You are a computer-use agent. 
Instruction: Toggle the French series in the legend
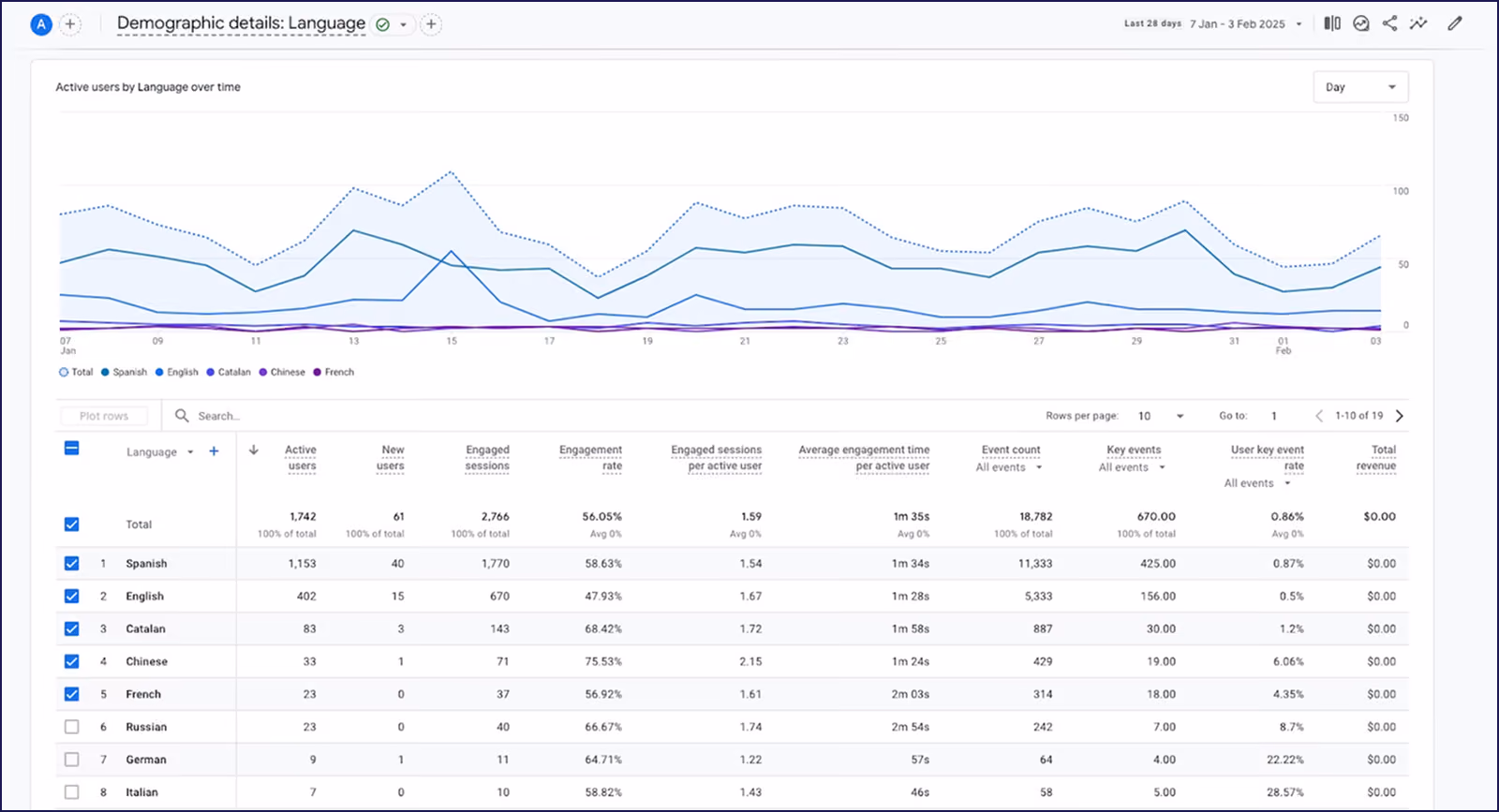click(x=334, y=372)
